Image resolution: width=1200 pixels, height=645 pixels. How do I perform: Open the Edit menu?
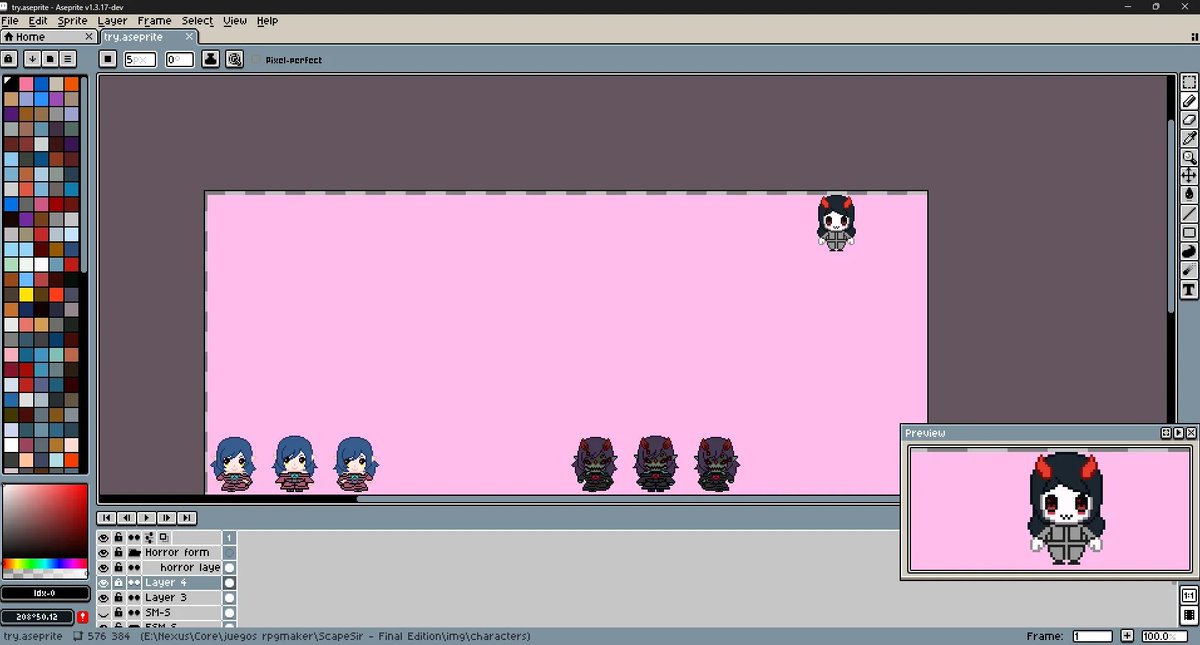click(x=38, y=20)
